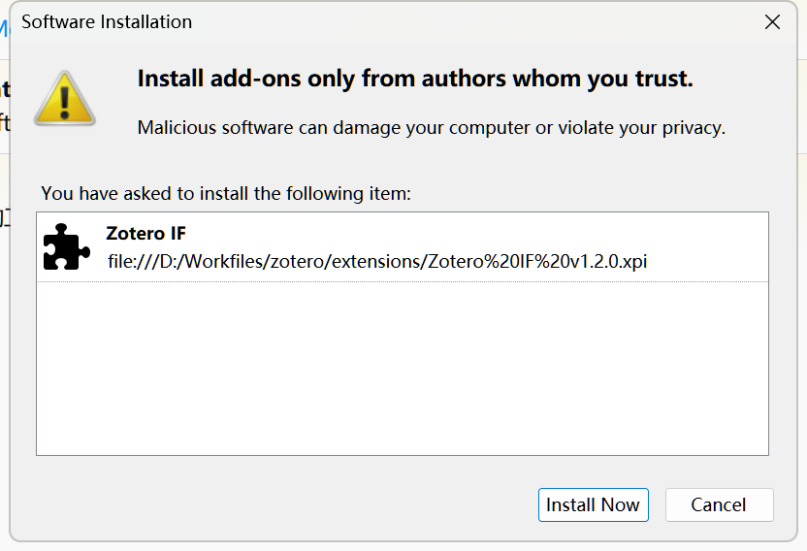The width and height of the screenshot is (807, 551).
Task: Click the dotted separator under the Zotero IF entry
Action: (402, 281)
